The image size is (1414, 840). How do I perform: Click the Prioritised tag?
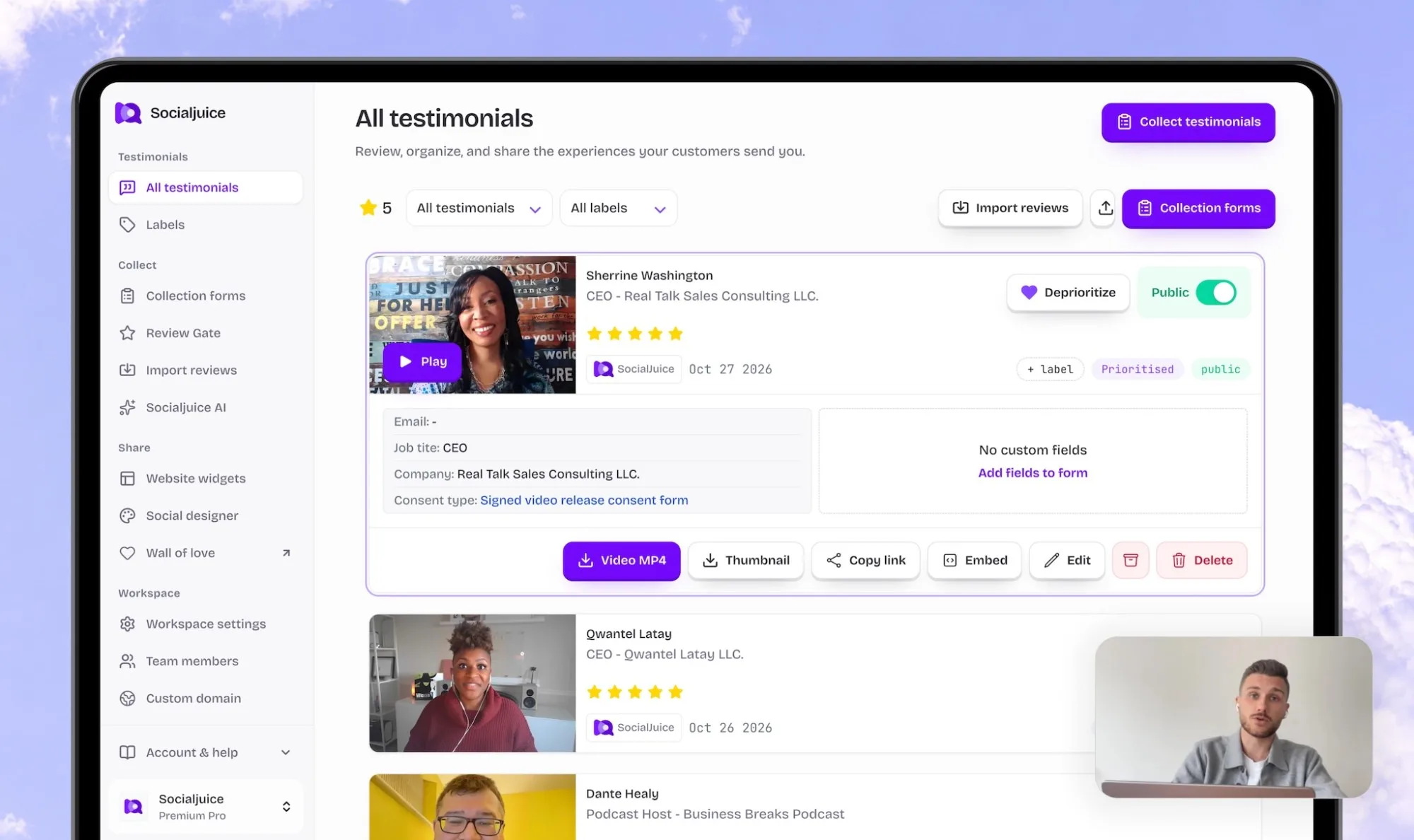1137,369
